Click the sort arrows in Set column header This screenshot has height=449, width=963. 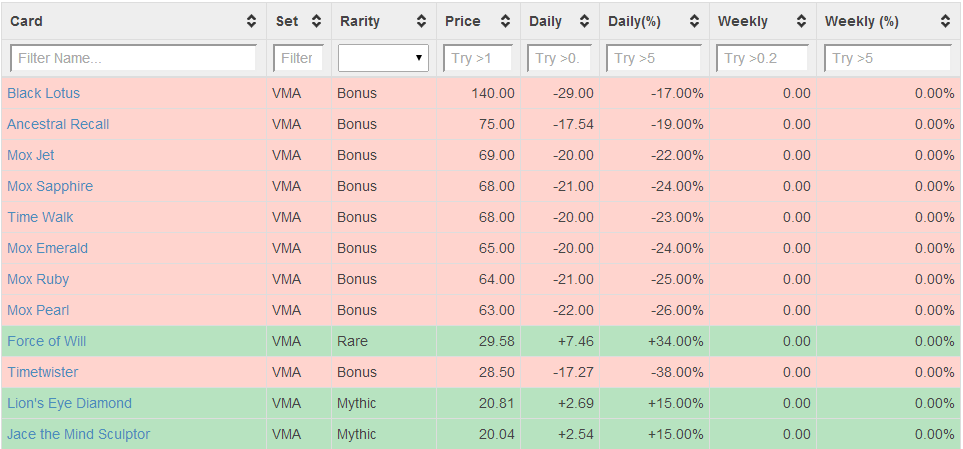click(x=316, y=21)
